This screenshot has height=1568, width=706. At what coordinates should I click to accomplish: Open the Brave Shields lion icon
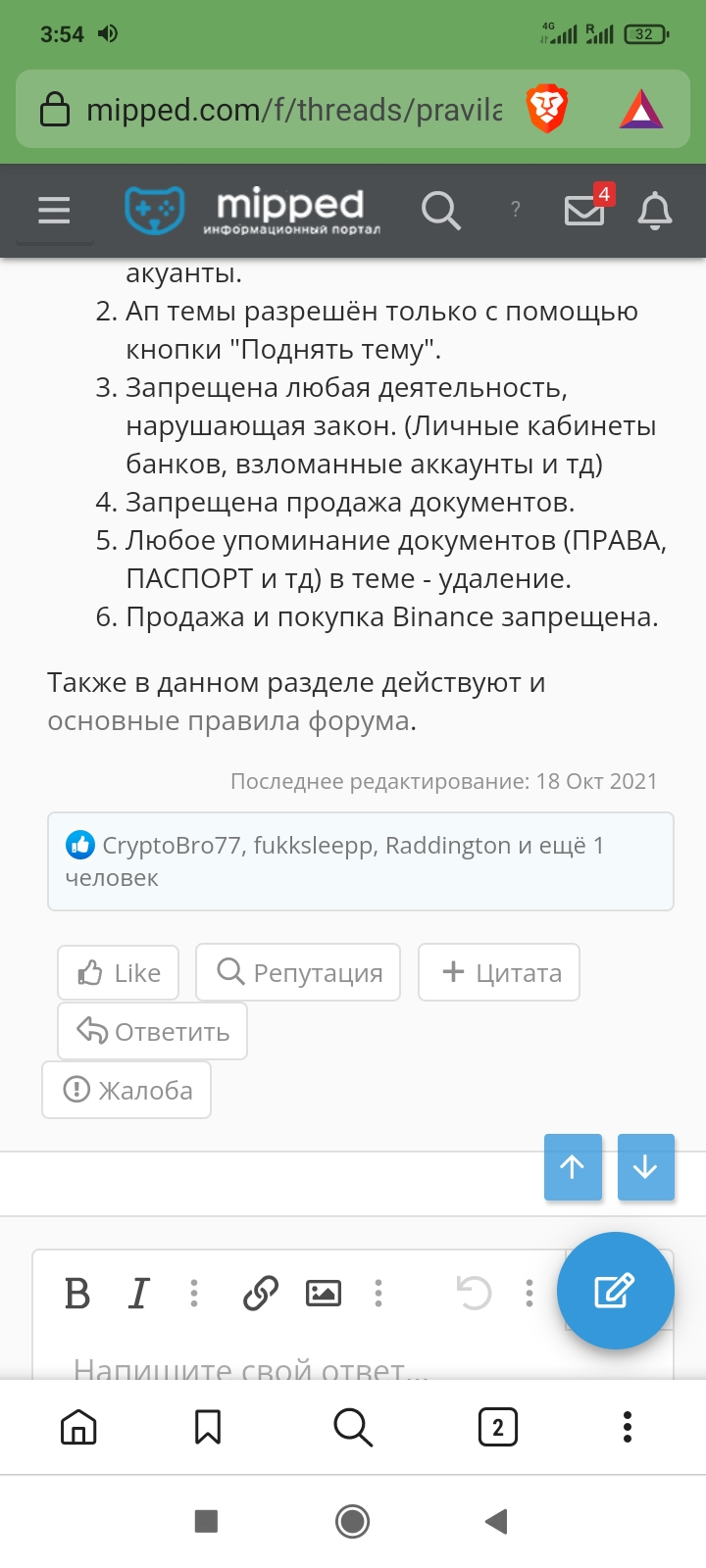point(547,109)
